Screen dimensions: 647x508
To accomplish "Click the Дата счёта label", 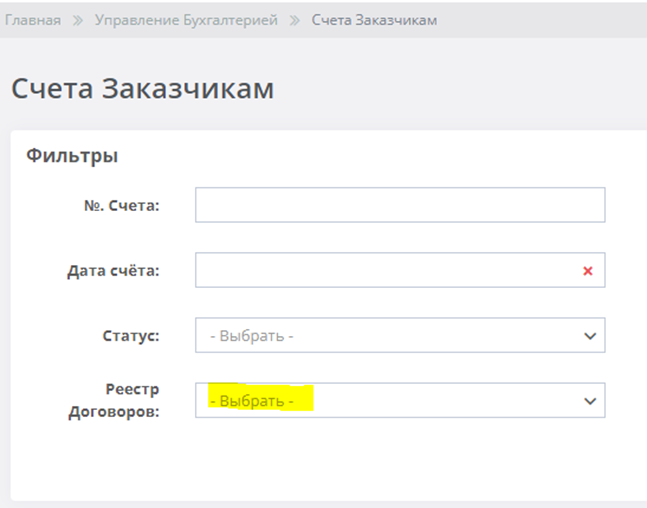I will [x=113, y=271].
